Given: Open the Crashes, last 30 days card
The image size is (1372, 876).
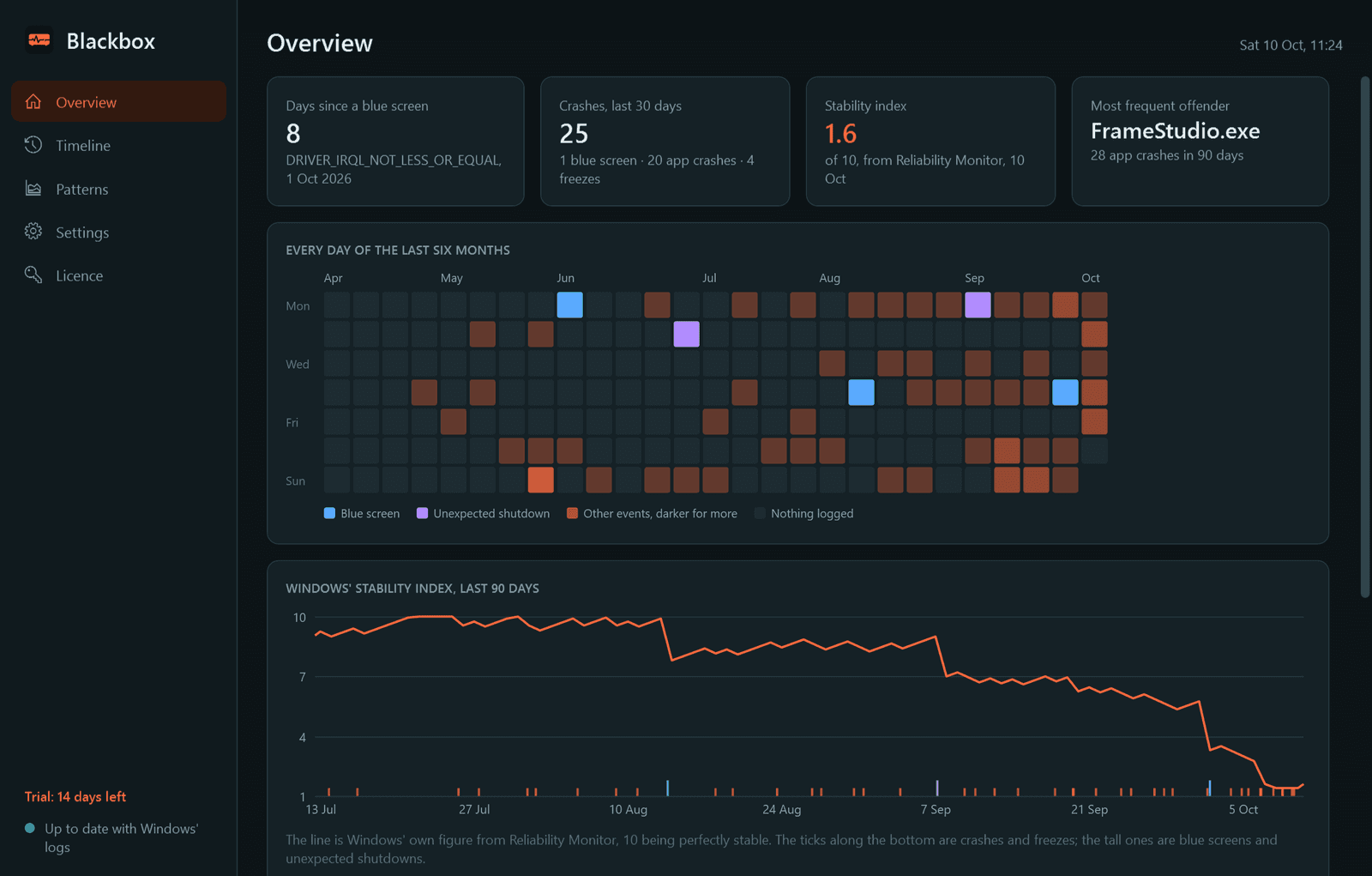Looking at the screenshot, I should 665,141.
